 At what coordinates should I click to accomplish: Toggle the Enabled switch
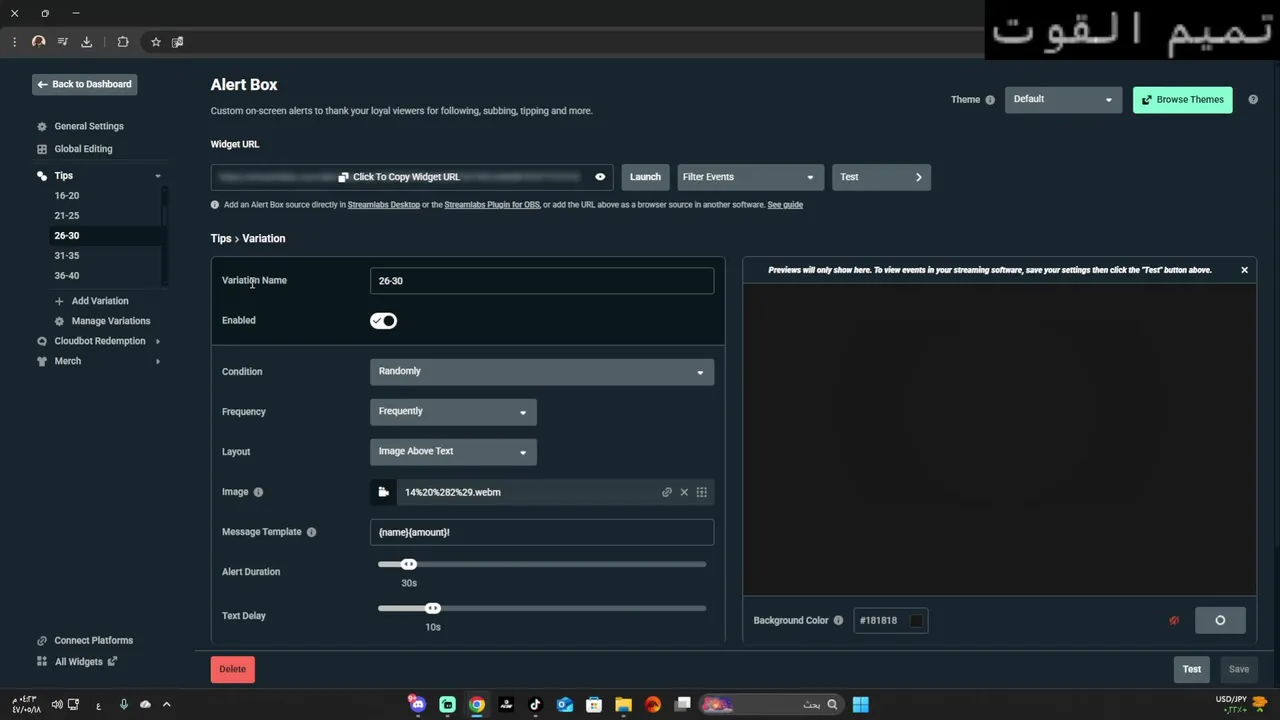[x=383, y=321]
